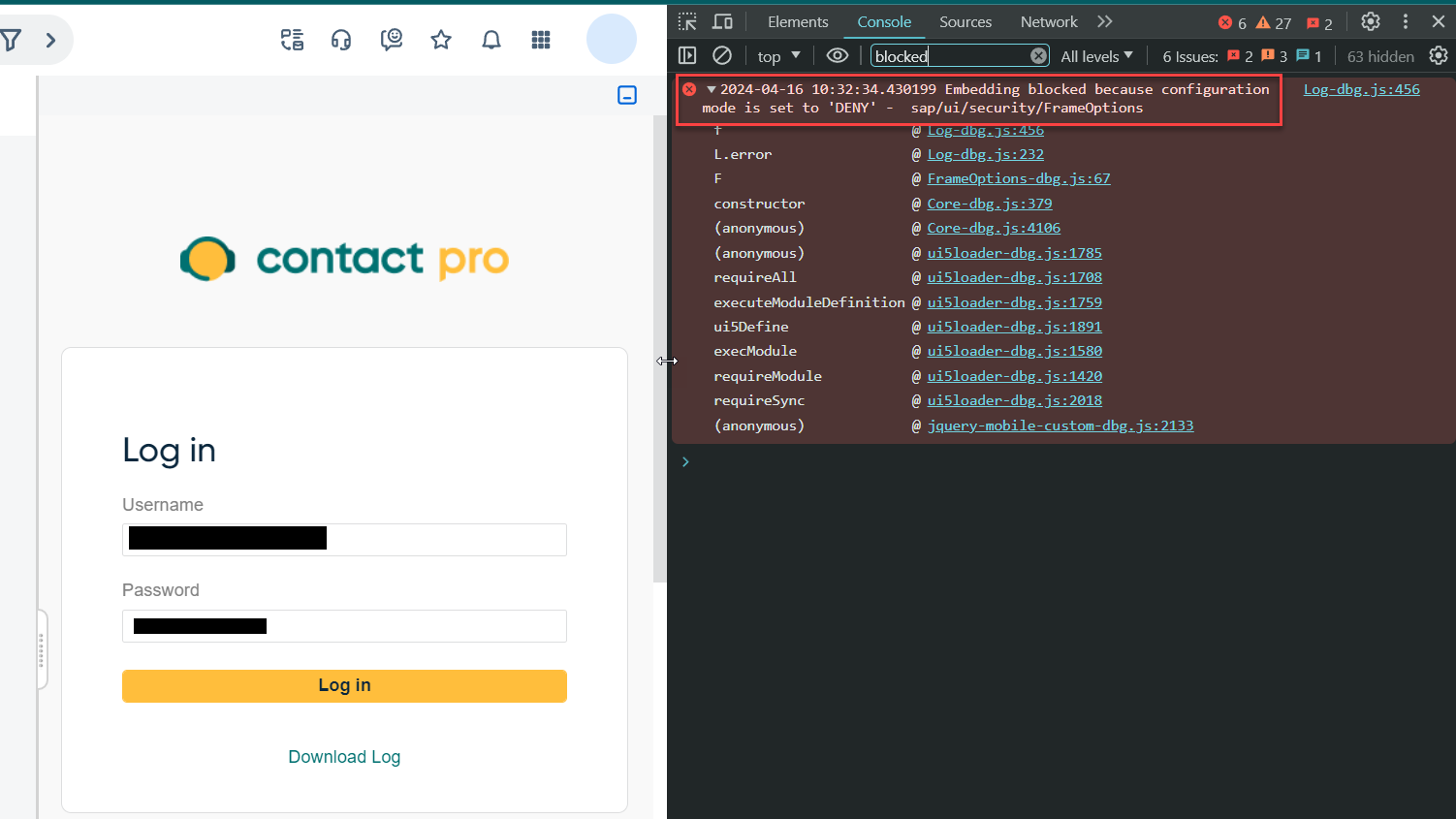Open the apps grid launcher
Screen dimensions: 1456x819
(541, 40)
